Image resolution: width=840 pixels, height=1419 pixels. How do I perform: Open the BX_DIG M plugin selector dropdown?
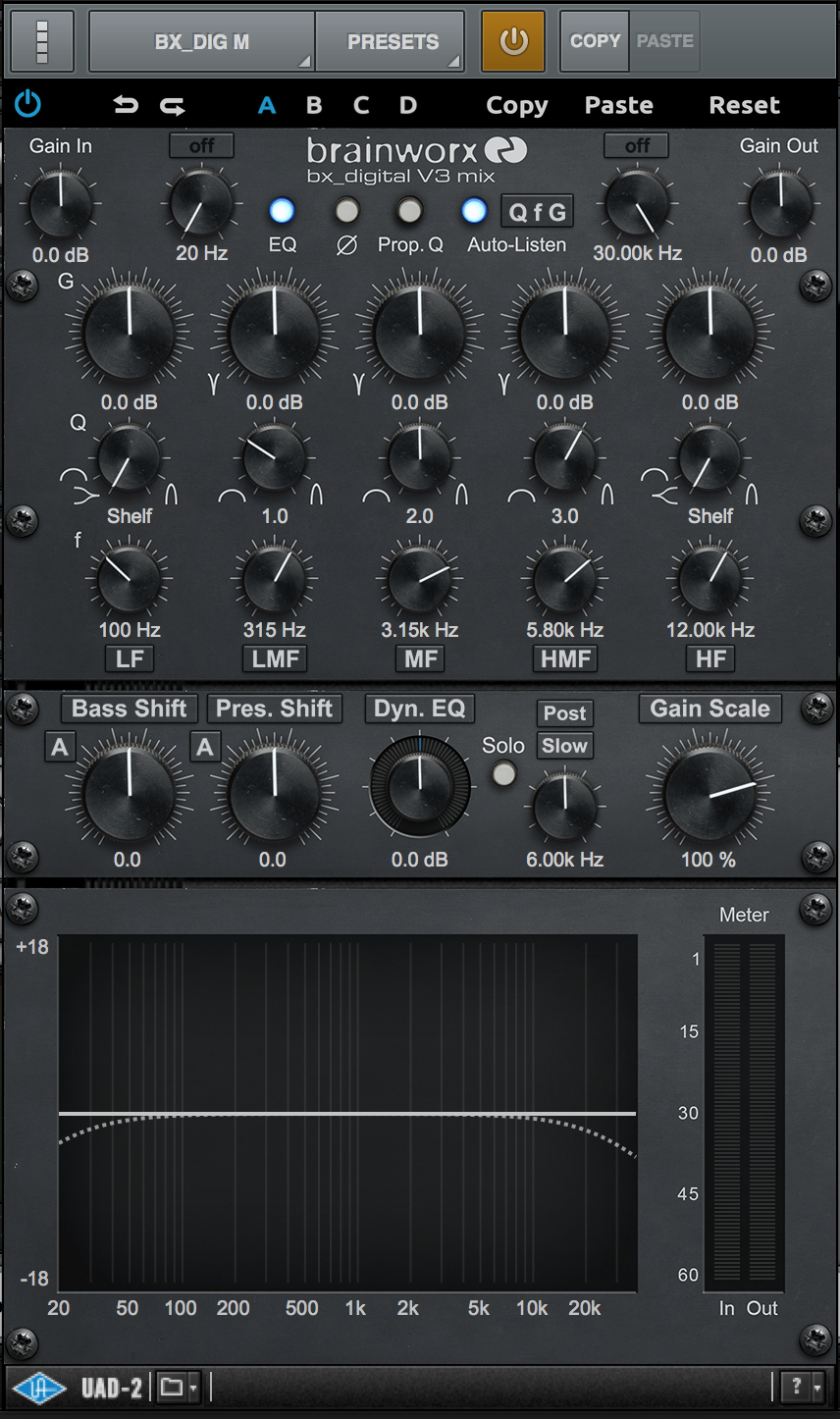tap(201, 41)
